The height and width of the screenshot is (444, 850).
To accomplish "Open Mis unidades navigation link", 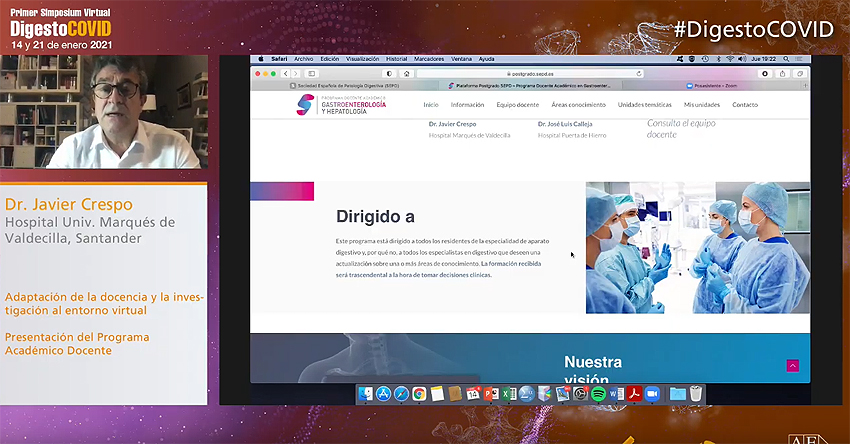I will pos(702,105).
